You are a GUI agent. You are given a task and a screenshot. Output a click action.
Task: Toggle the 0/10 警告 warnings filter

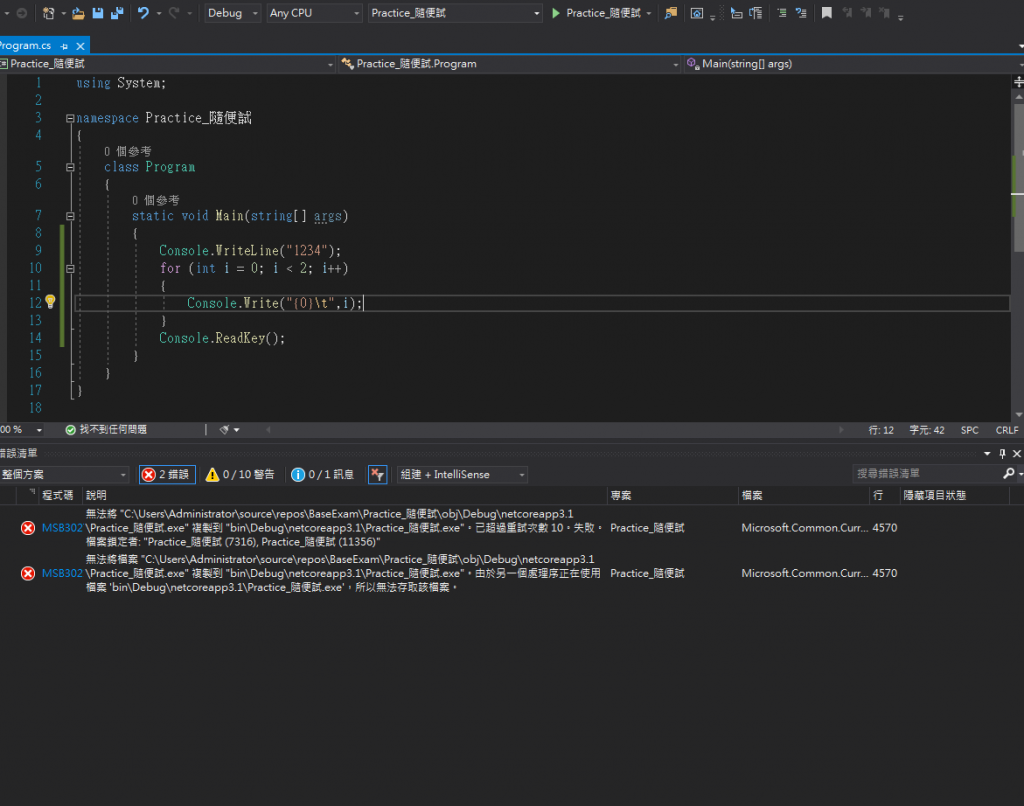pyautogui.click(x=240, y=475)
